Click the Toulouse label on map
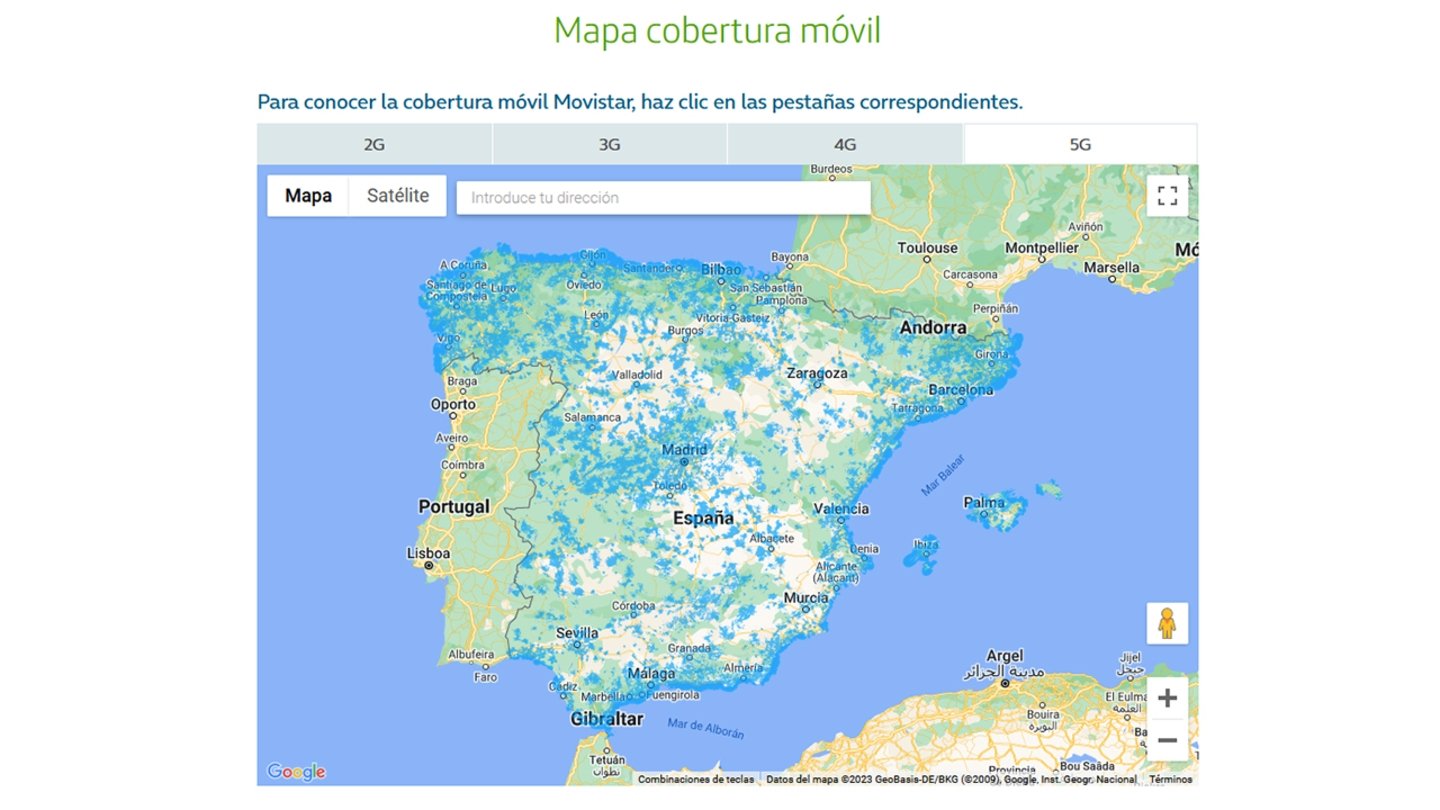The height and width of the screenshot is (810, 1440). [x=927, y=248]
